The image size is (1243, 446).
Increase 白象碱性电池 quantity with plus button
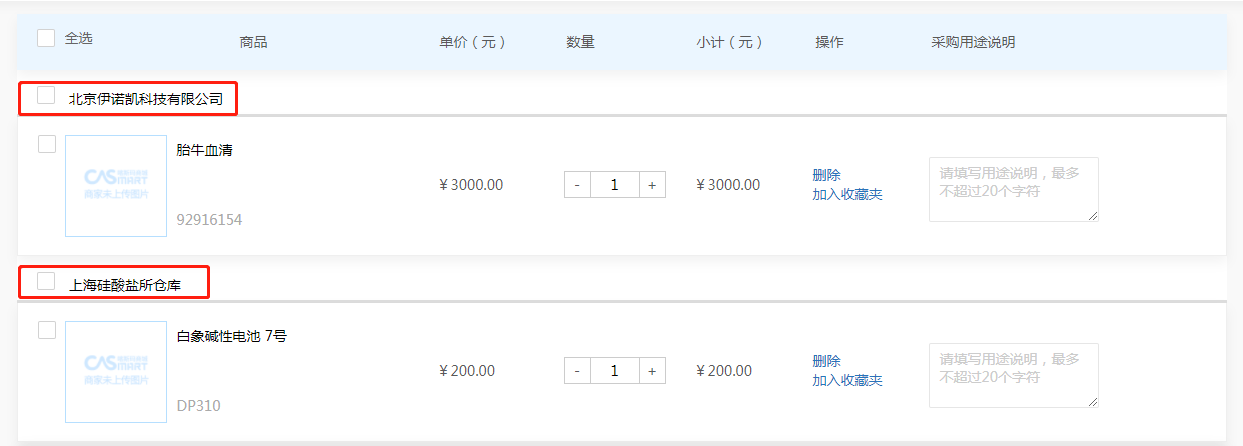(652, 371)
